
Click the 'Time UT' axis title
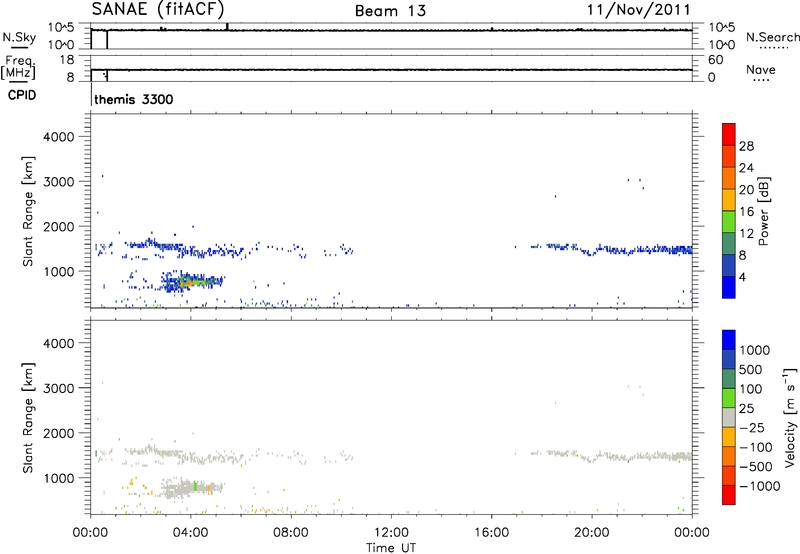click(x=391, y=548)
